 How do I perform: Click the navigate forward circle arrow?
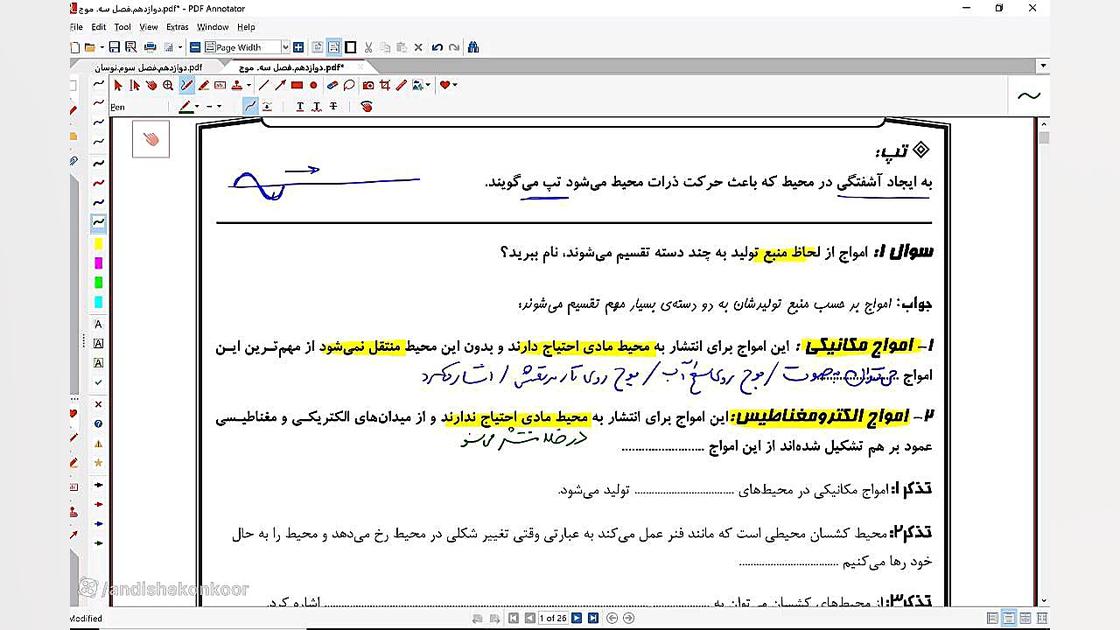[x=629, y=618]
